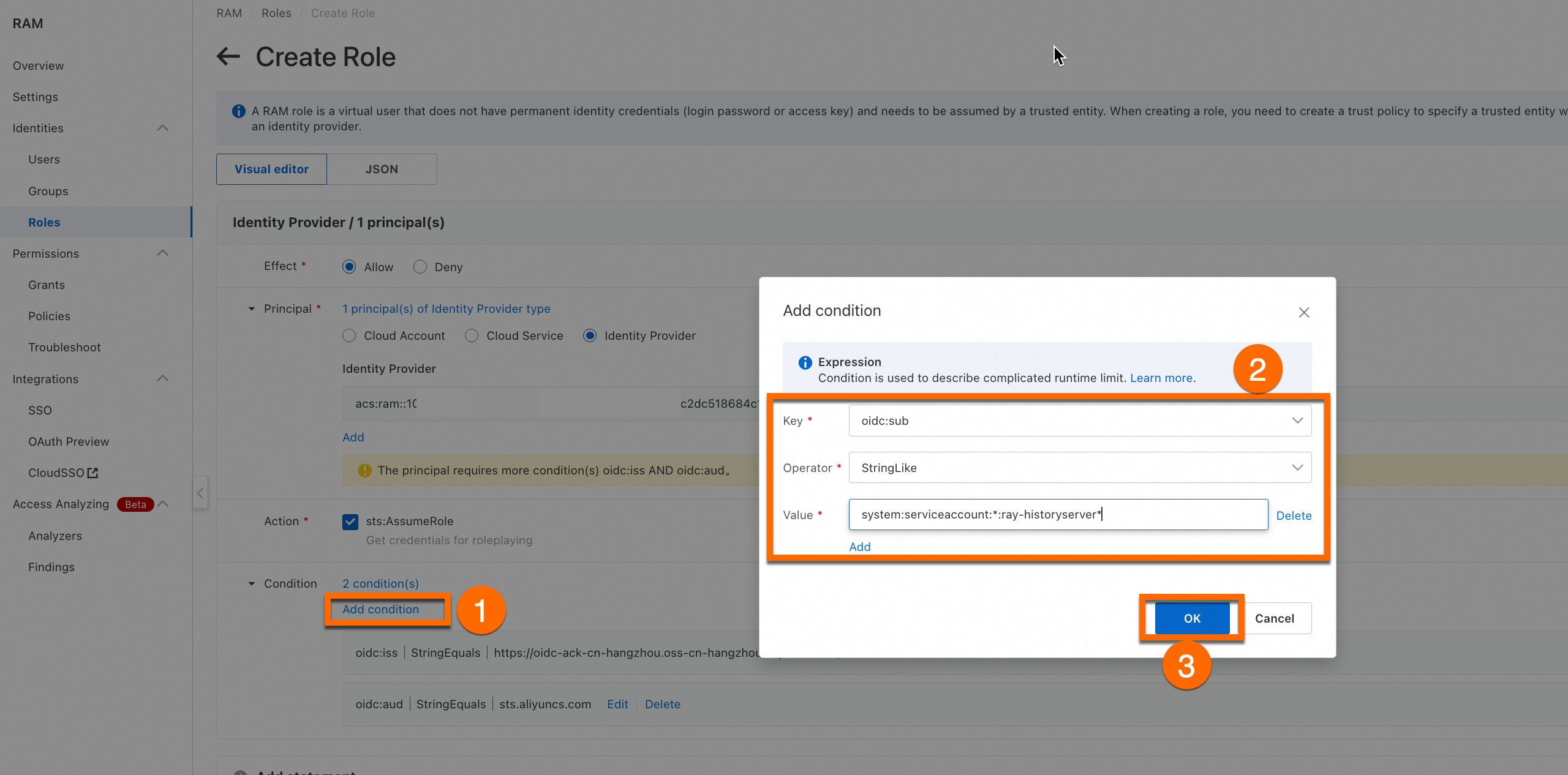Open Policies in the sidebar
Screen dimensions: 1568x775
(x=49, y=316)
